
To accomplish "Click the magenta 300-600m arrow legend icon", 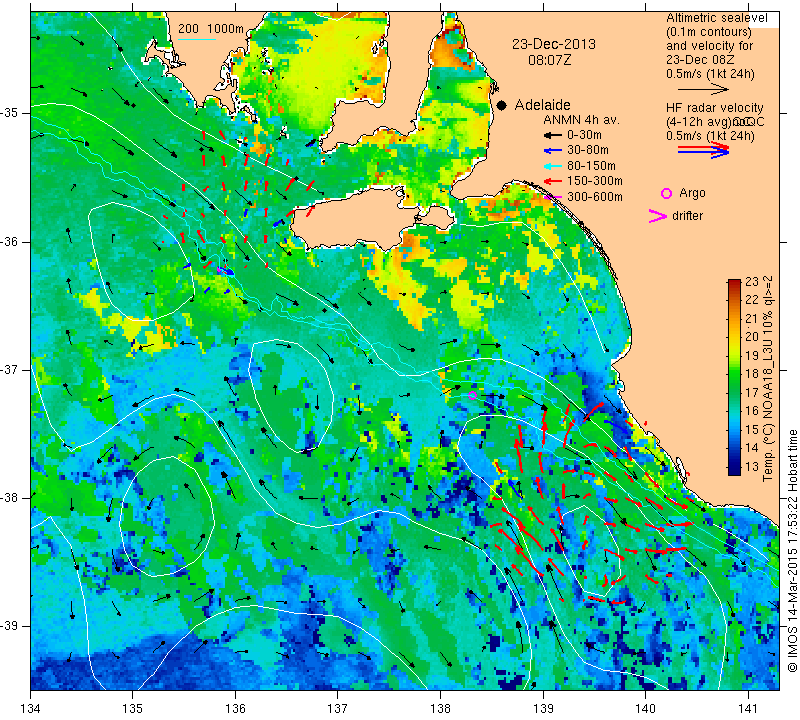I will 553,197.
